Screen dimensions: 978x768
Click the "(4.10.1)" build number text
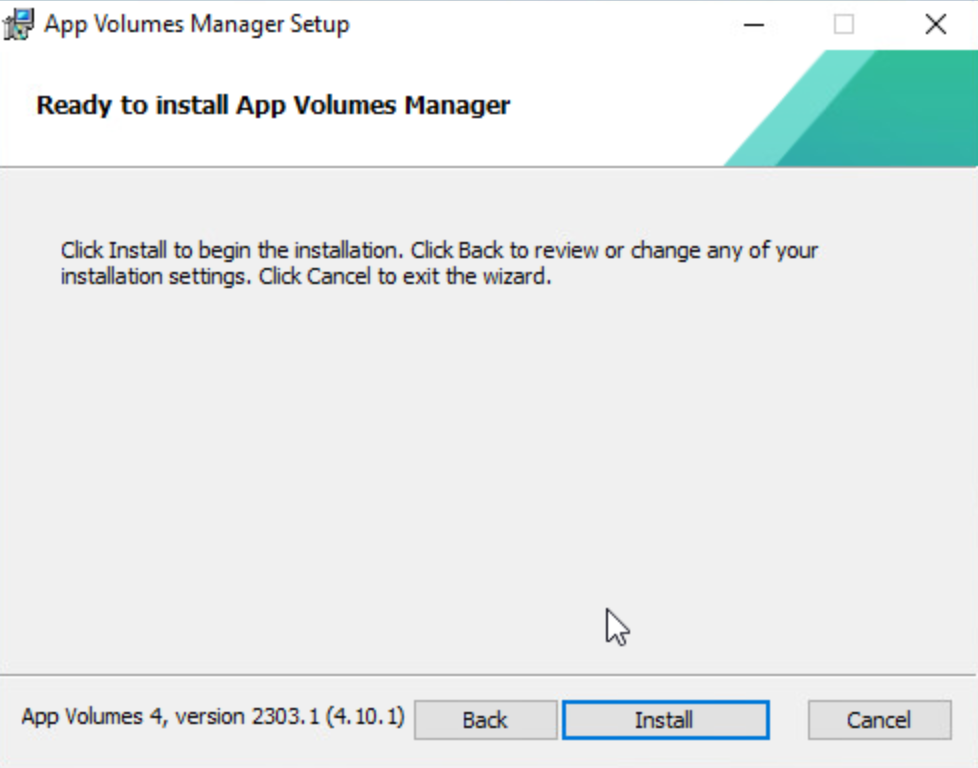click(x=371, y=717)
